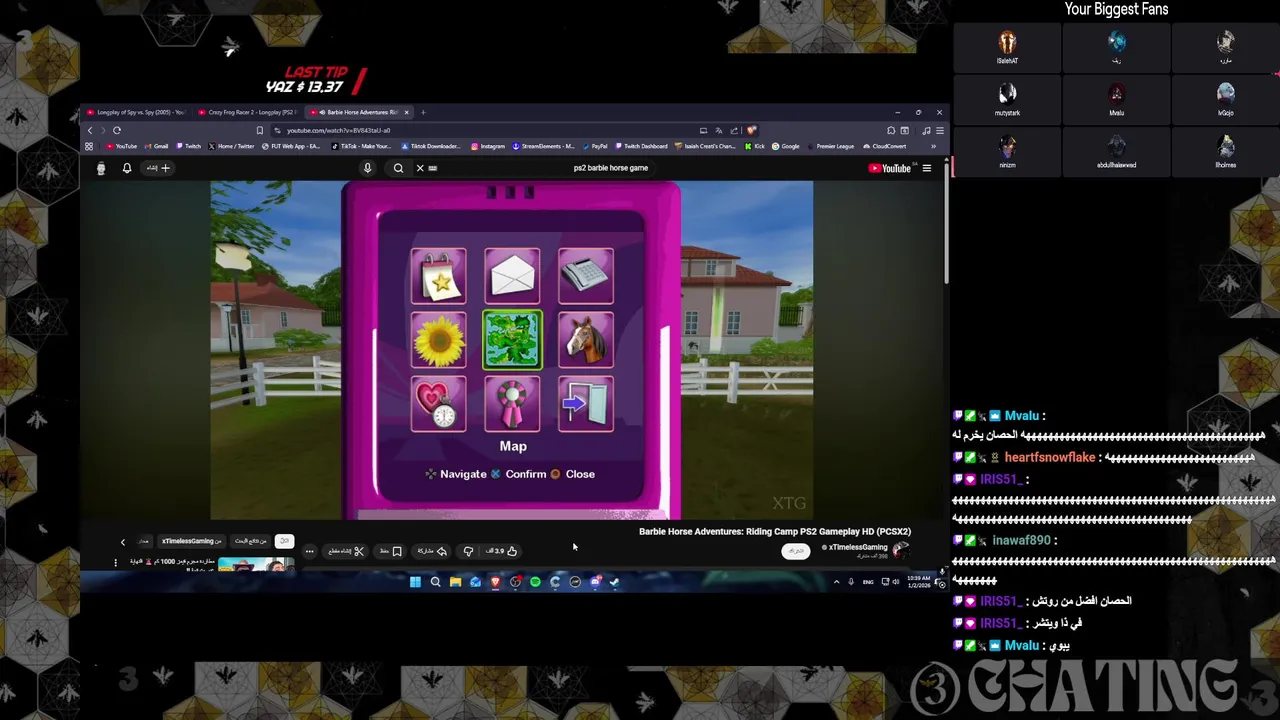Clear the YouTube search query with X

[420, 168]
